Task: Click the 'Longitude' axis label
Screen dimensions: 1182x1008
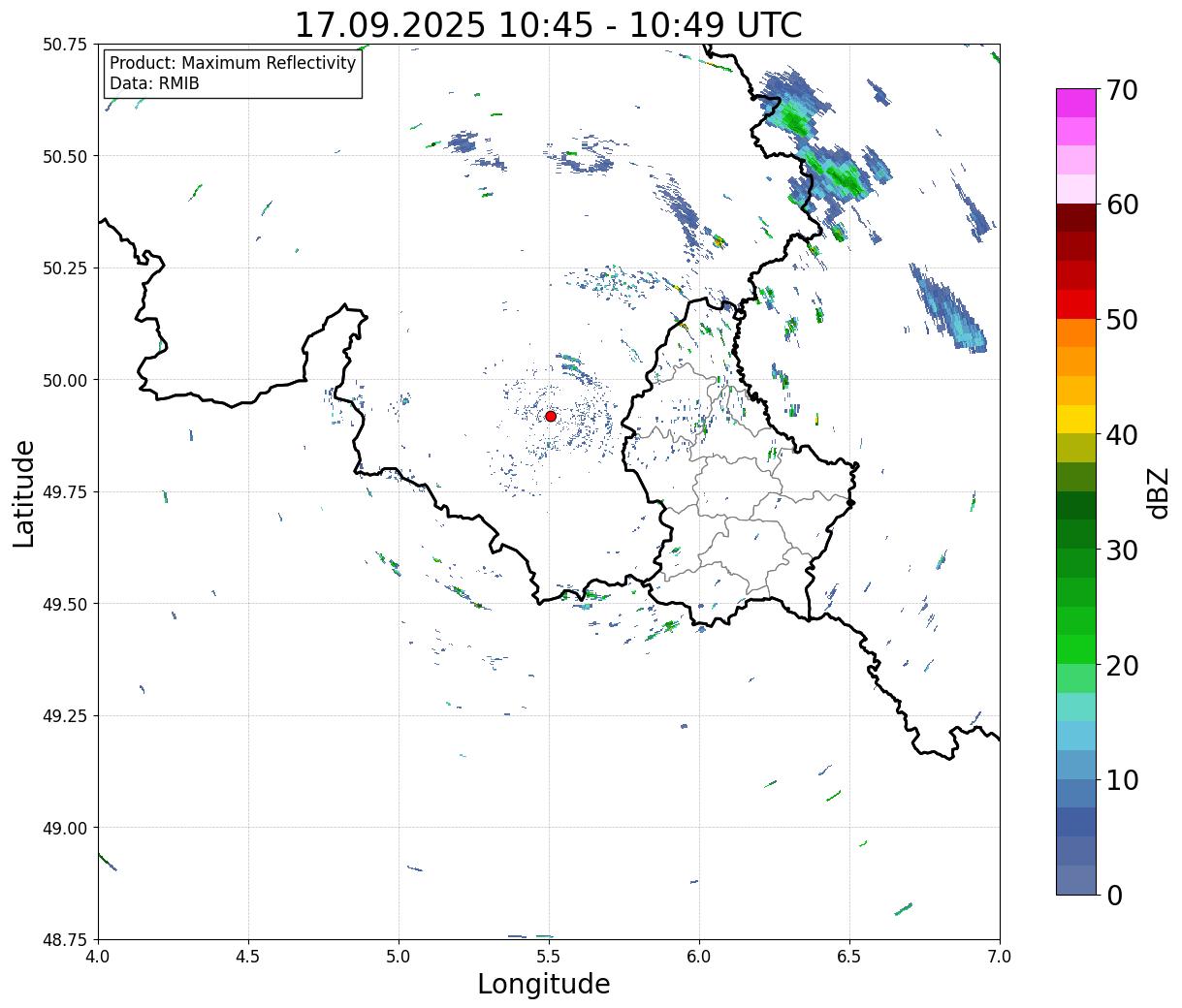Action: 544,984
